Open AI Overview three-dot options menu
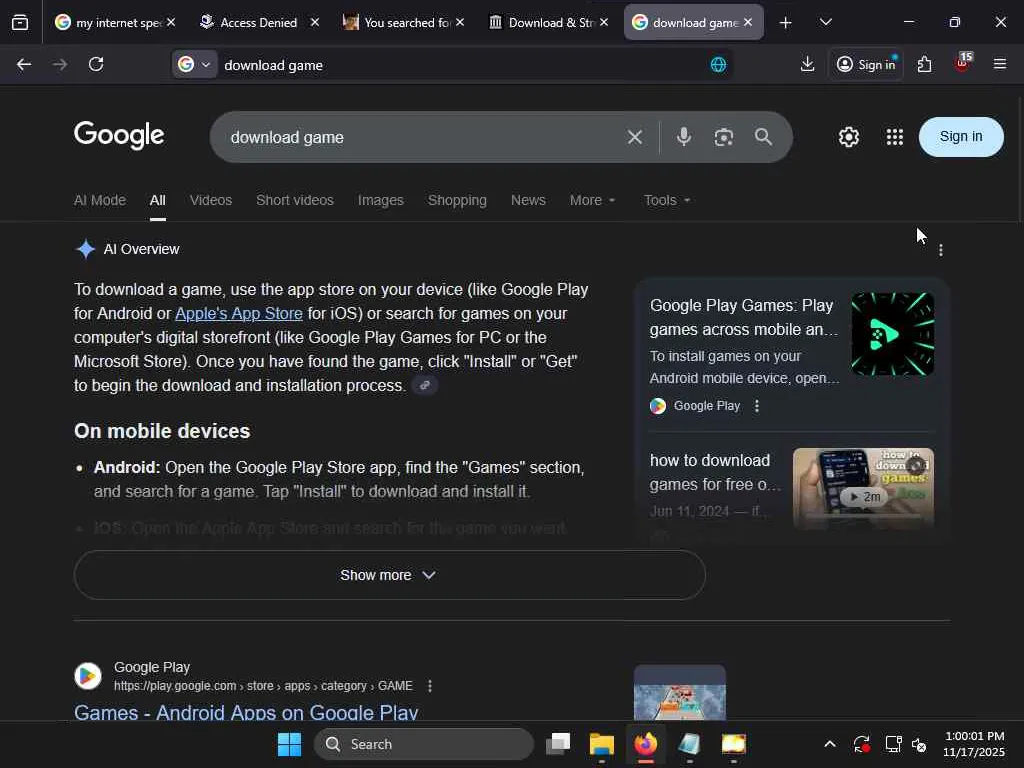This screenshot has width=1024, height=768. (940, 250)
